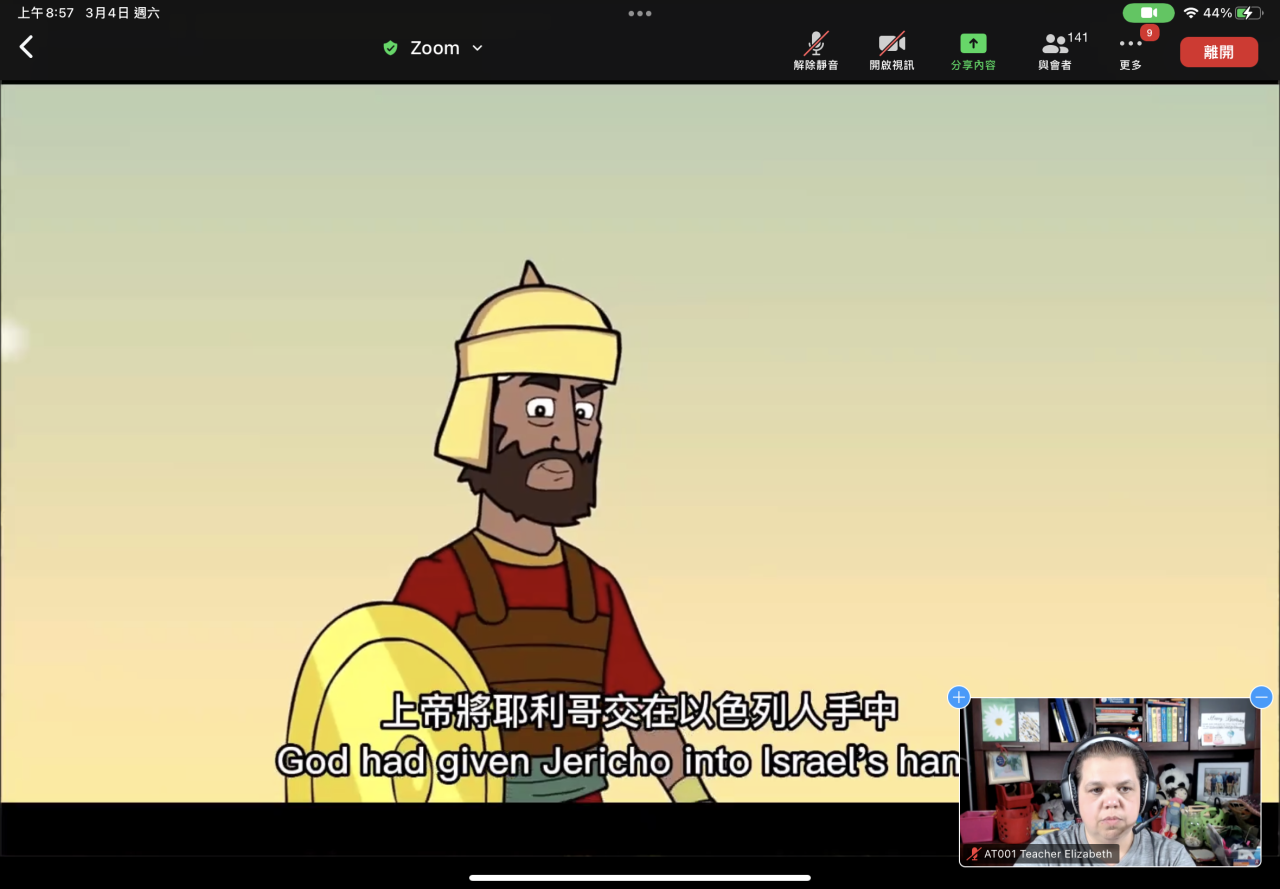1280x889 pixels.
Task: Tap the green encryption shield icon
Action: [x=390, y=48]
